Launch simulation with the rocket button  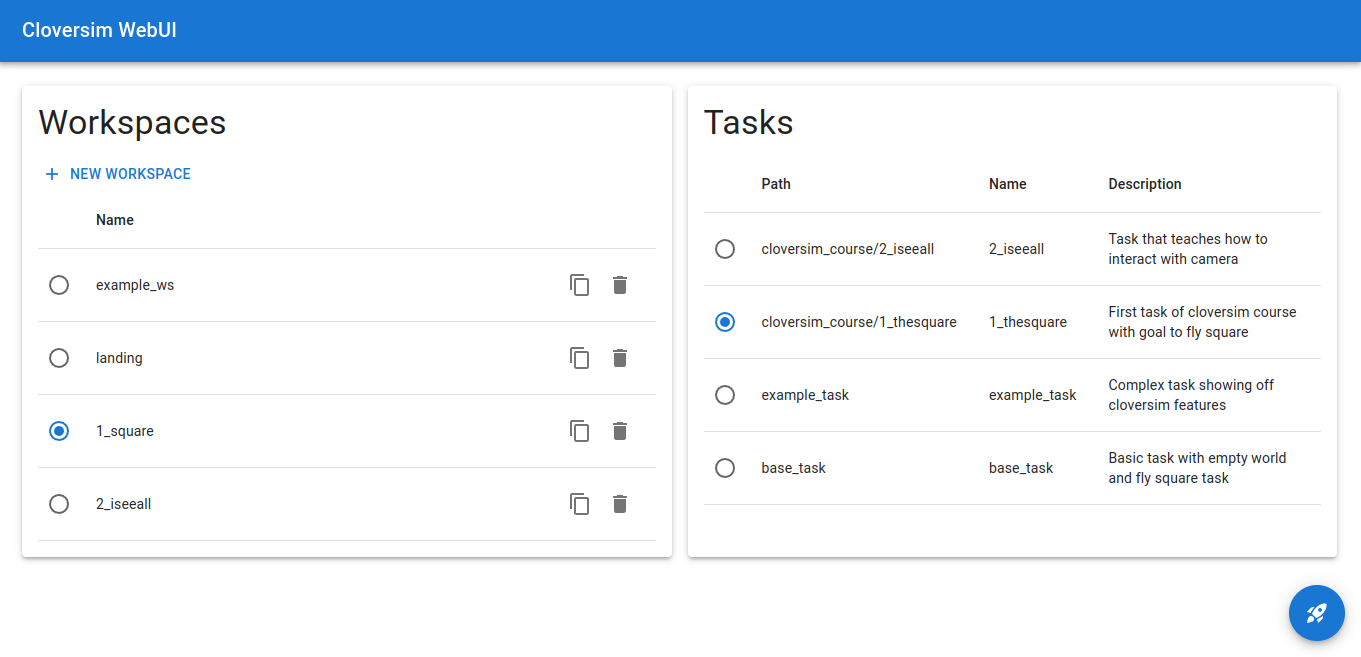(x=1316, y=613)
